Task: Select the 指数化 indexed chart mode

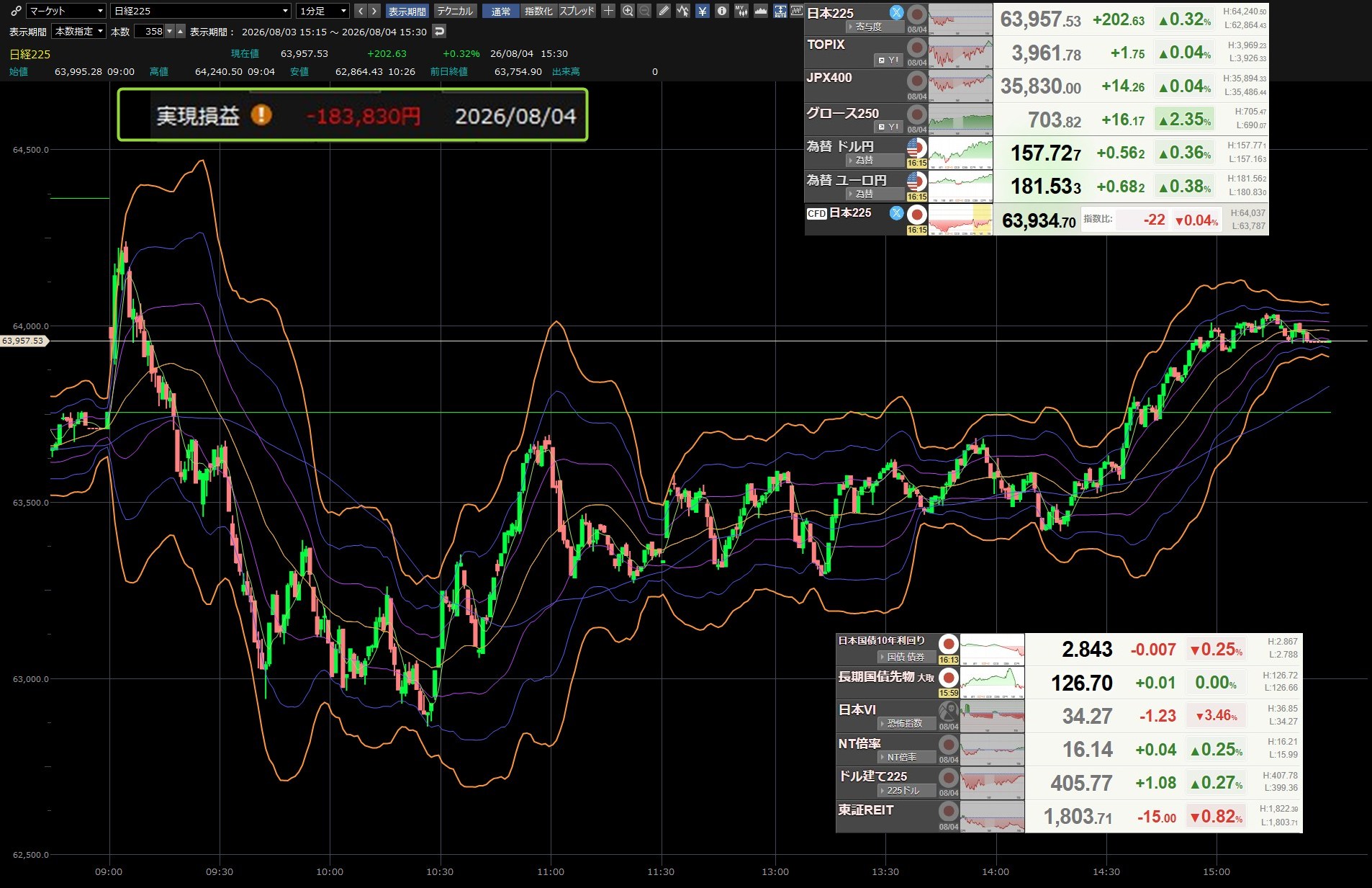Action: pos(538,11)
